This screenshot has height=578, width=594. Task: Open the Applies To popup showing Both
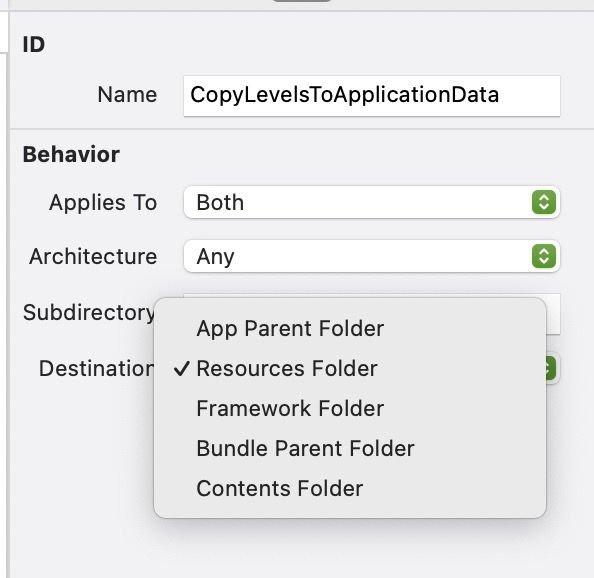(372, 202)
